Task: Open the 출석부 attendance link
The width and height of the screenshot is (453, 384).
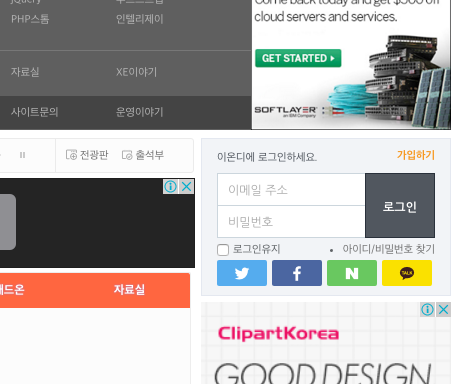Action: (143, 155)
